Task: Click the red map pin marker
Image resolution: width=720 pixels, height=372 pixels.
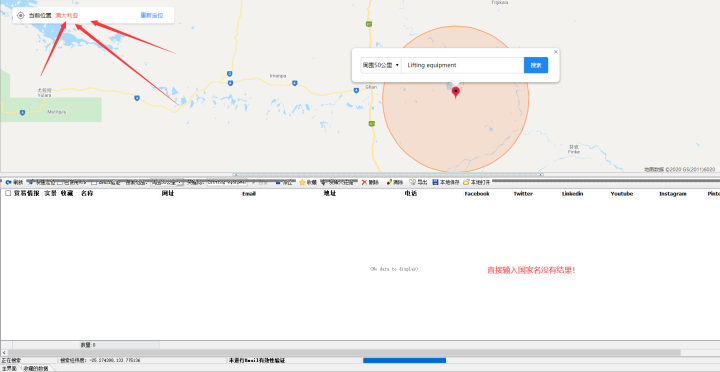Action: coord(456,92)
